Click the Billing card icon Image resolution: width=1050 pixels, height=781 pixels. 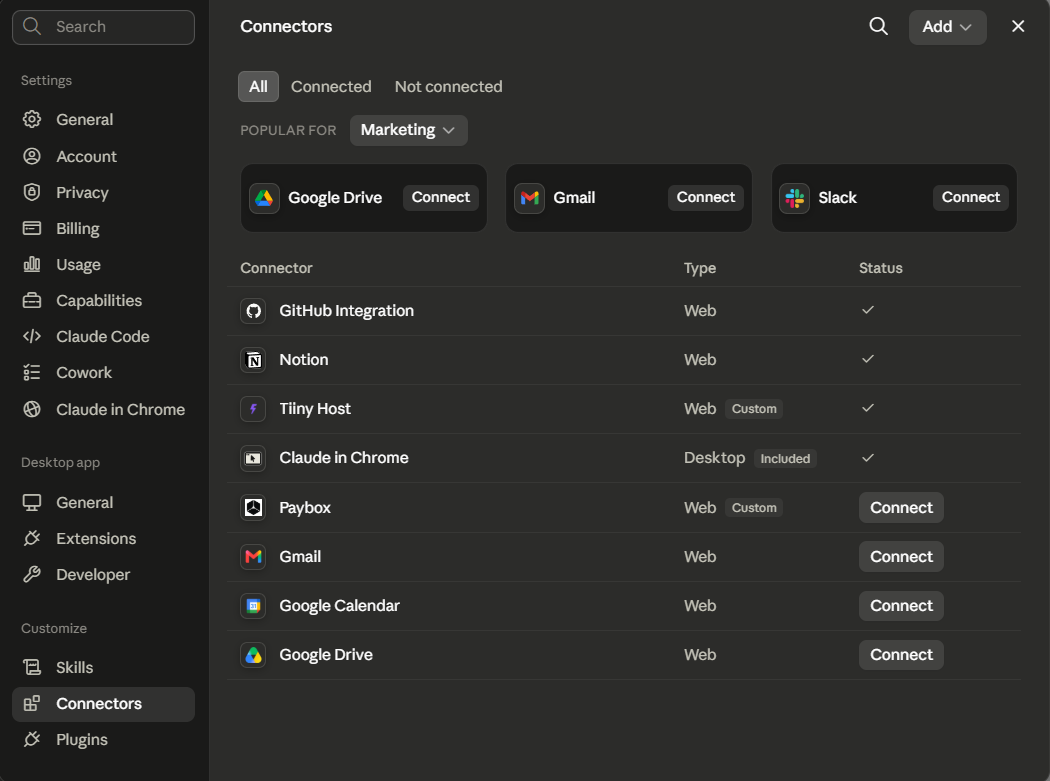click(31, 228)
